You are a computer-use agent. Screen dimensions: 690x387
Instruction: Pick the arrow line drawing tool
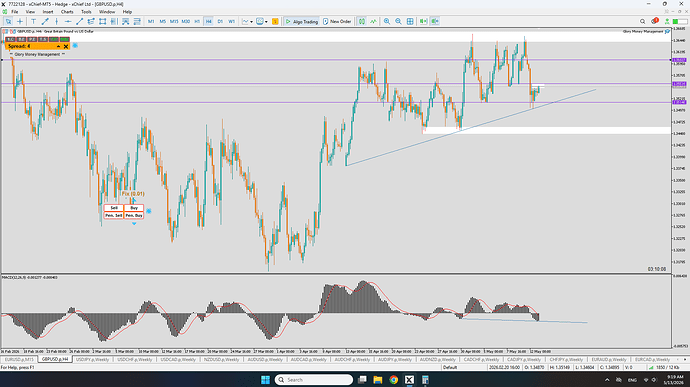[45, 21]
